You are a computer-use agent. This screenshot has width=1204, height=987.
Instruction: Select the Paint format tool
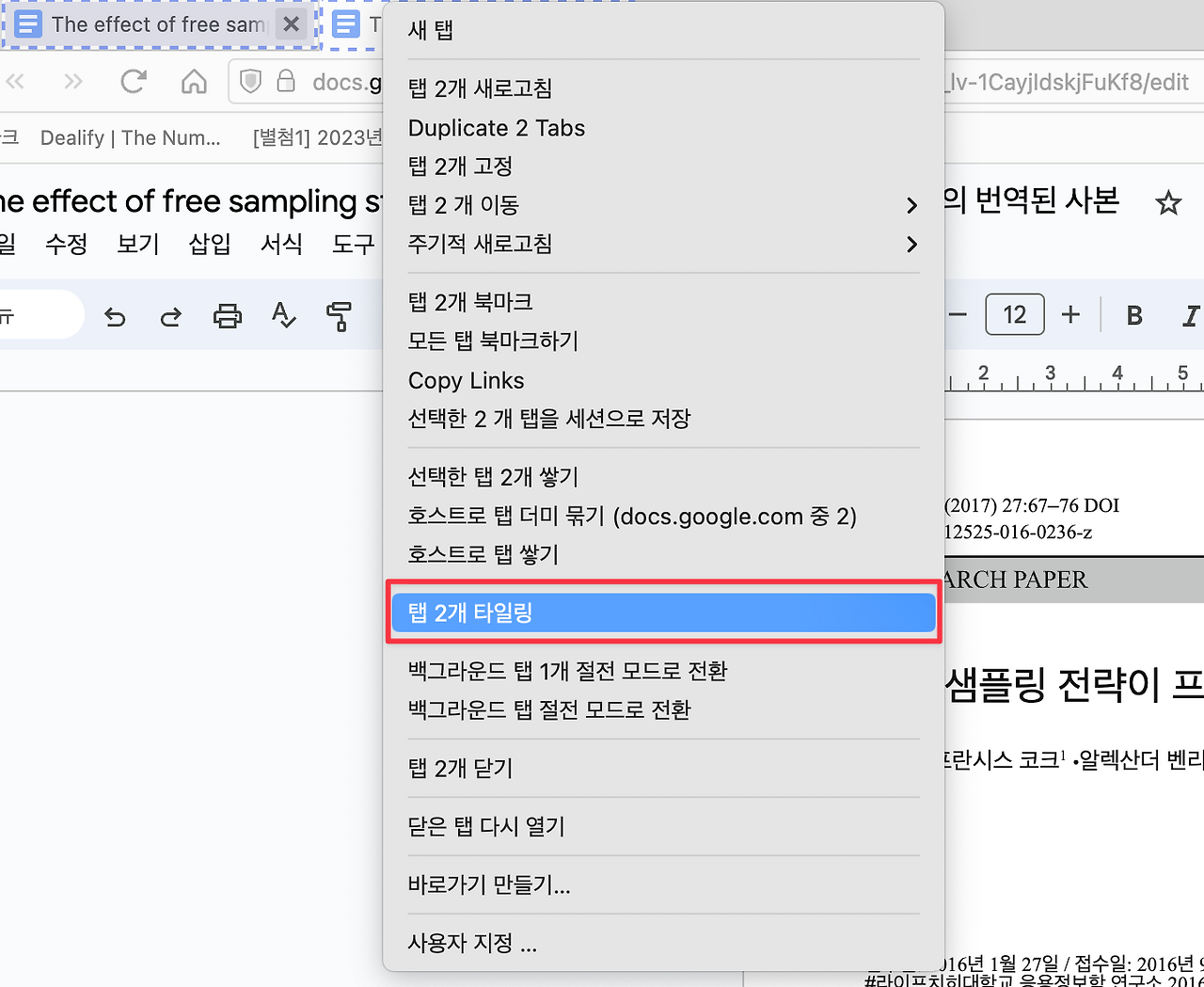pyautogui.click(x=337, y=316)
